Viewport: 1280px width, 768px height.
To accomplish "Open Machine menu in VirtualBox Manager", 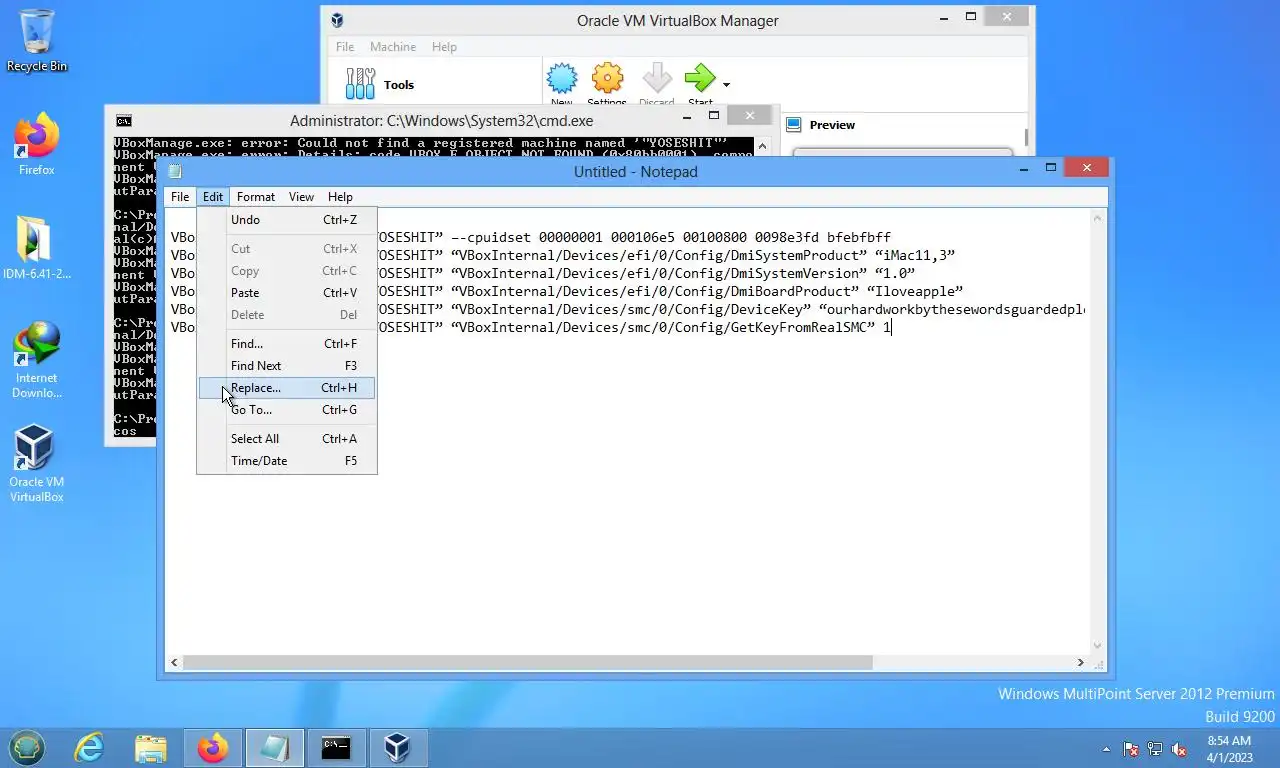I will coord(393,47).
